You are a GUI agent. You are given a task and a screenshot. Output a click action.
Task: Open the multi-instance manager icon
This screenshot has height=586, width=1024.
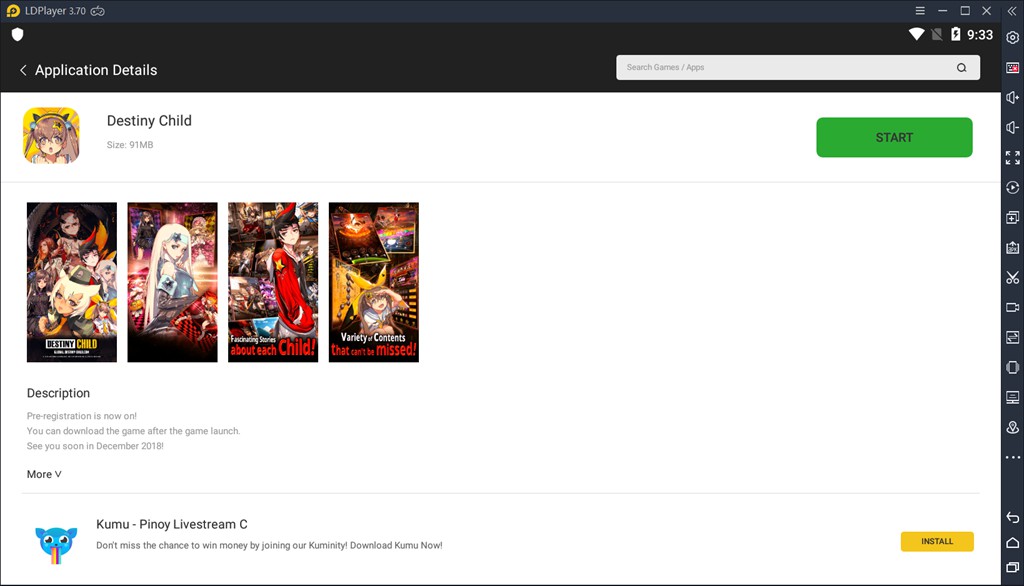pyautogui.click(x=1012, y=218)
